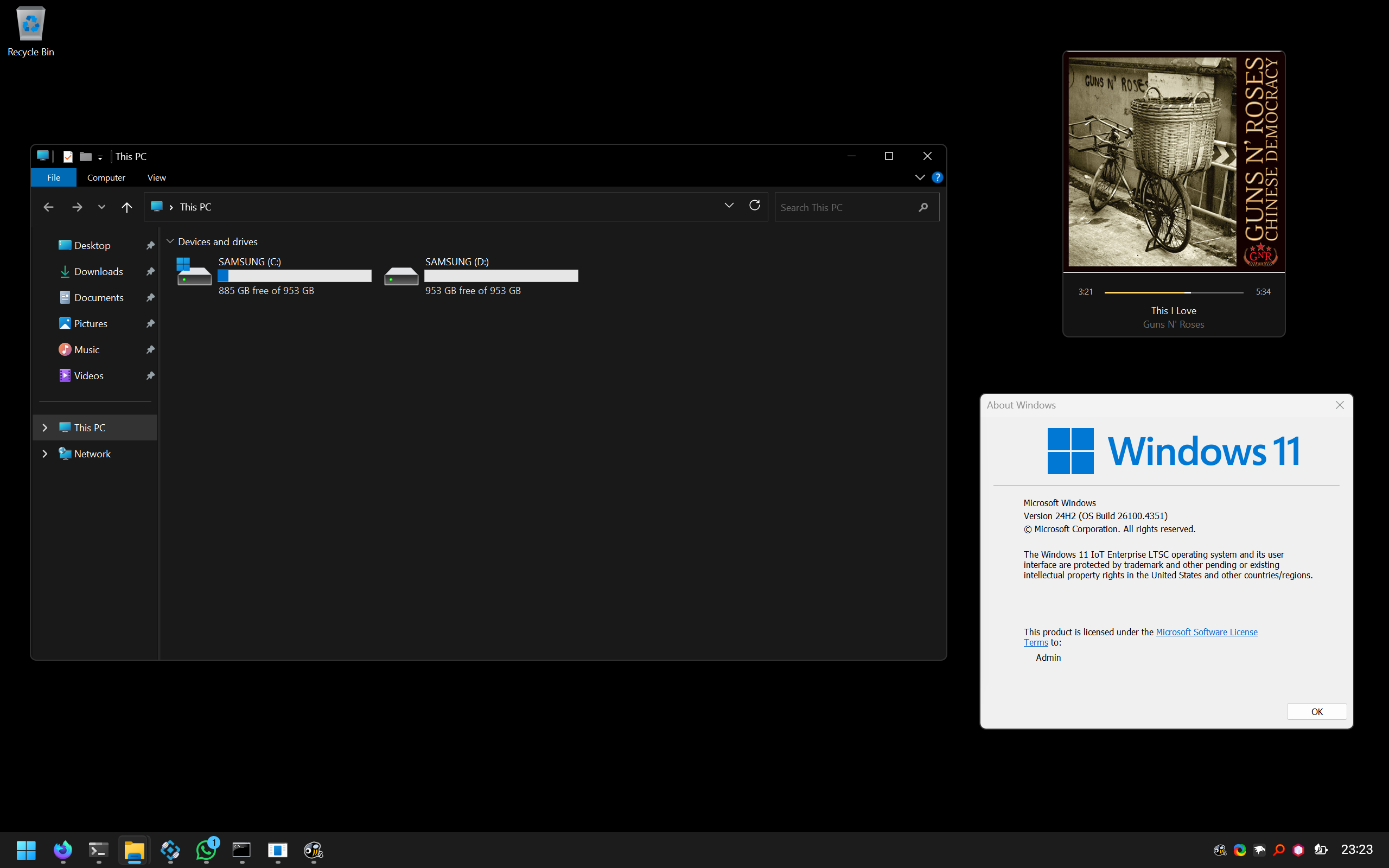Click the Chinese Democracy album art

pos(1174,161)
